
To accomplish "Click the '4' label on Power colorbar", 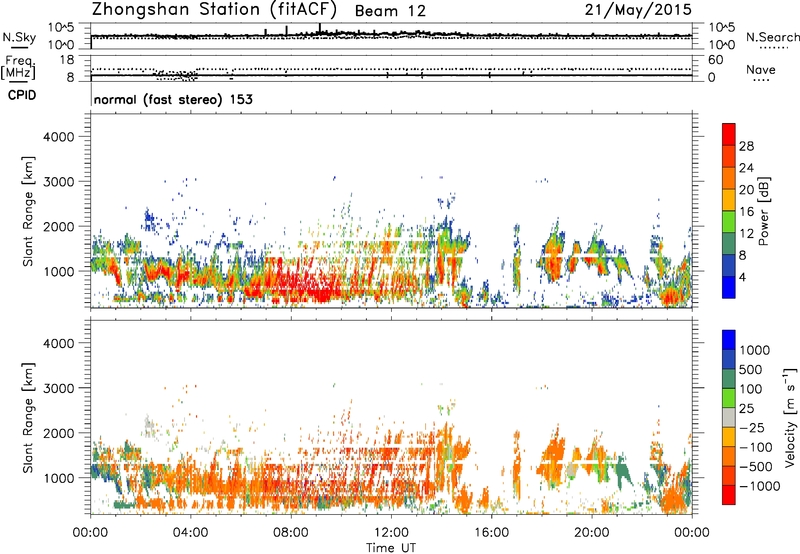I will click(743, 277).
